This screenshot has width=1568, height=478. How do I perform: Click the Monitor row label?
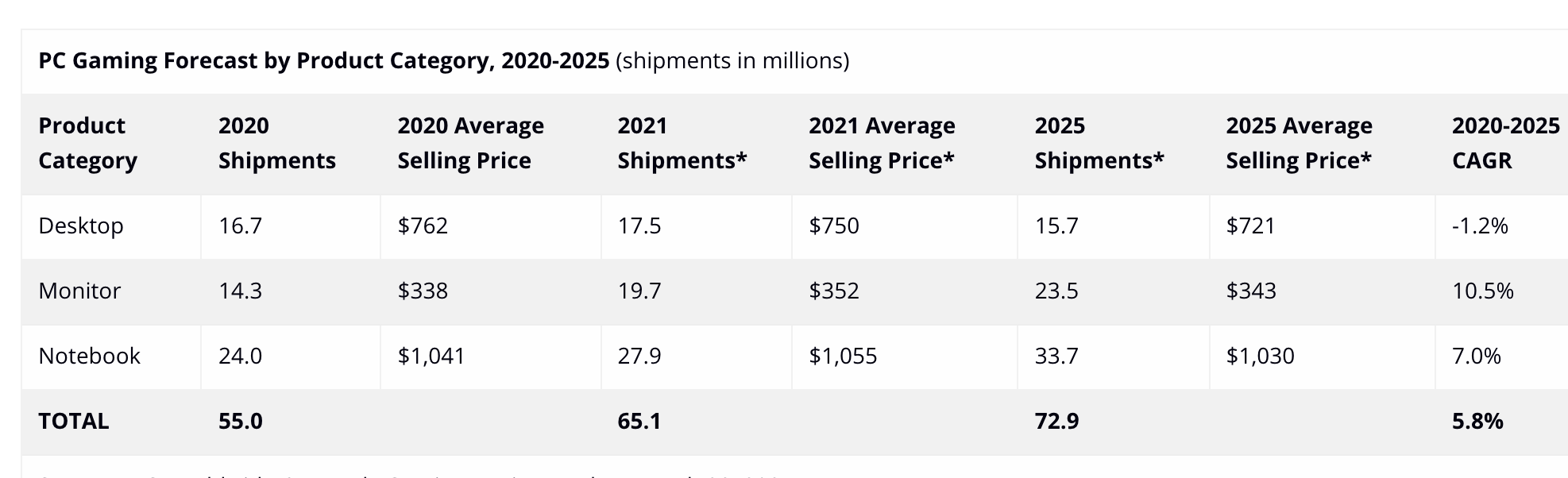pos(79,291)
